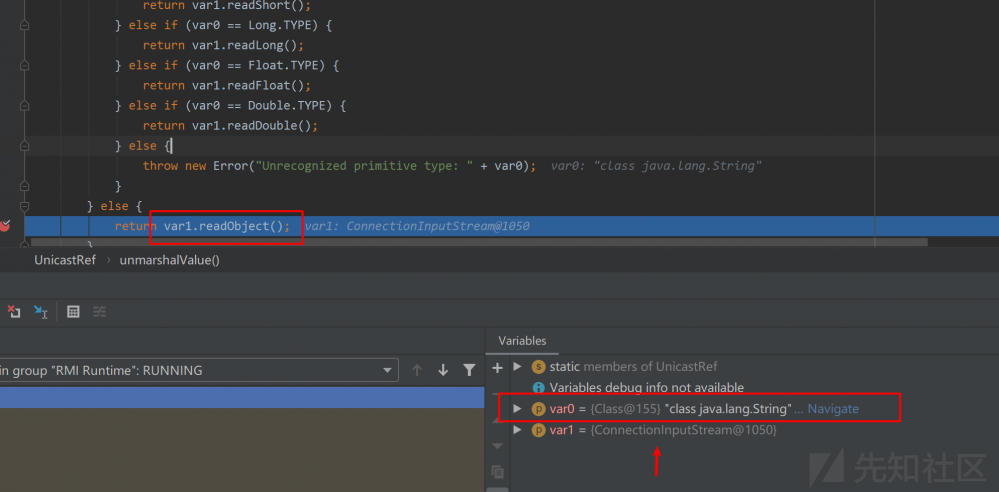
Task: Click 'return var1.readLong();' code line
Action: 223,45
